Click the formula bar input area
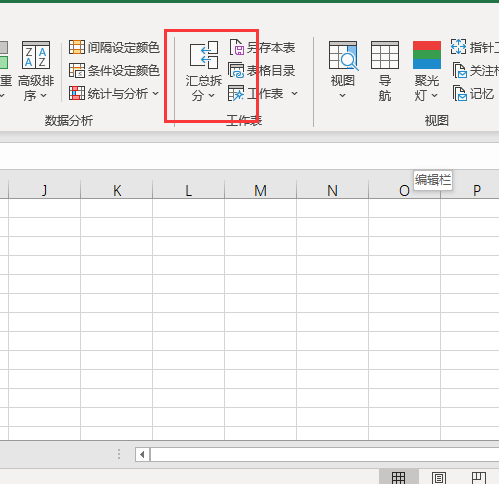 click(249, 156)
